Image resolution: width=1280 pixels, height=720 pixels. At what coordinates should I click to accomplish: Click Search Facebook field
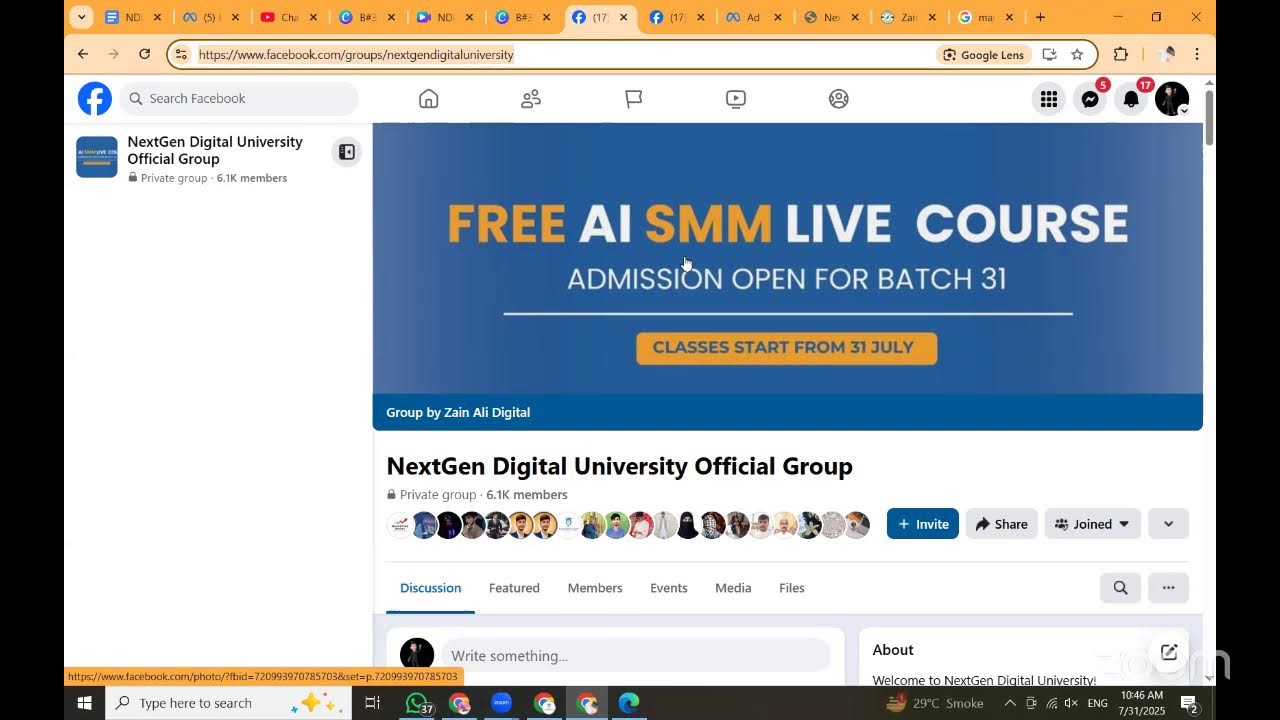pos(240,99)
